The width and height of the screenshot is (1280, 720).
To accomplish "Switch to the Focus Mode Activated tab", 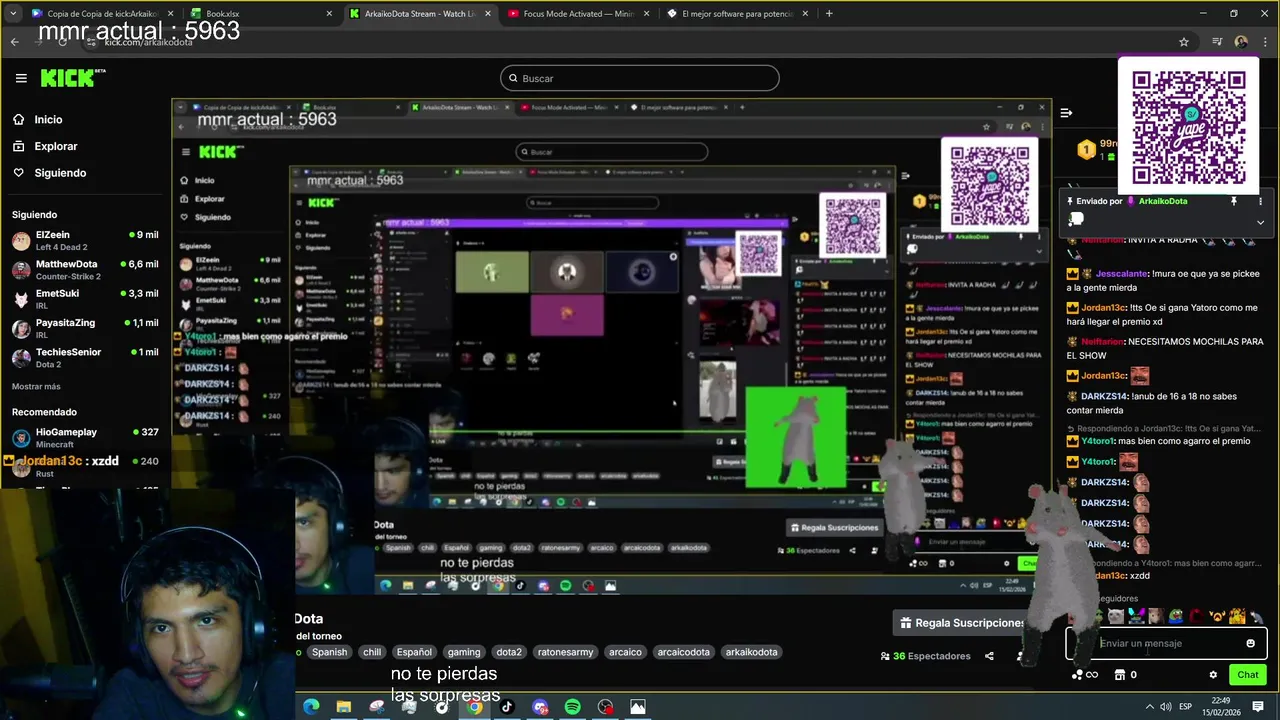I will click(580, 14).
